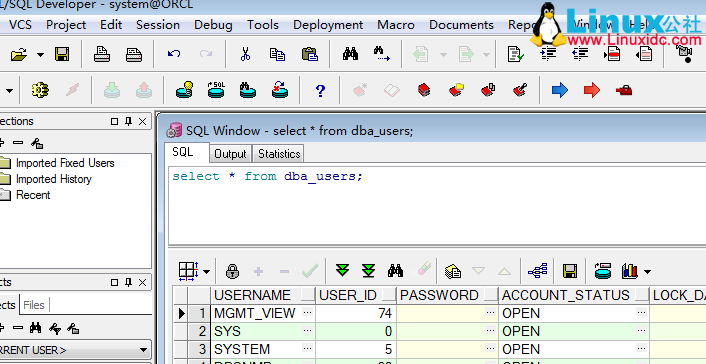Toggle the Edit data padlock icon
The image size is (706, 364).
232,271
